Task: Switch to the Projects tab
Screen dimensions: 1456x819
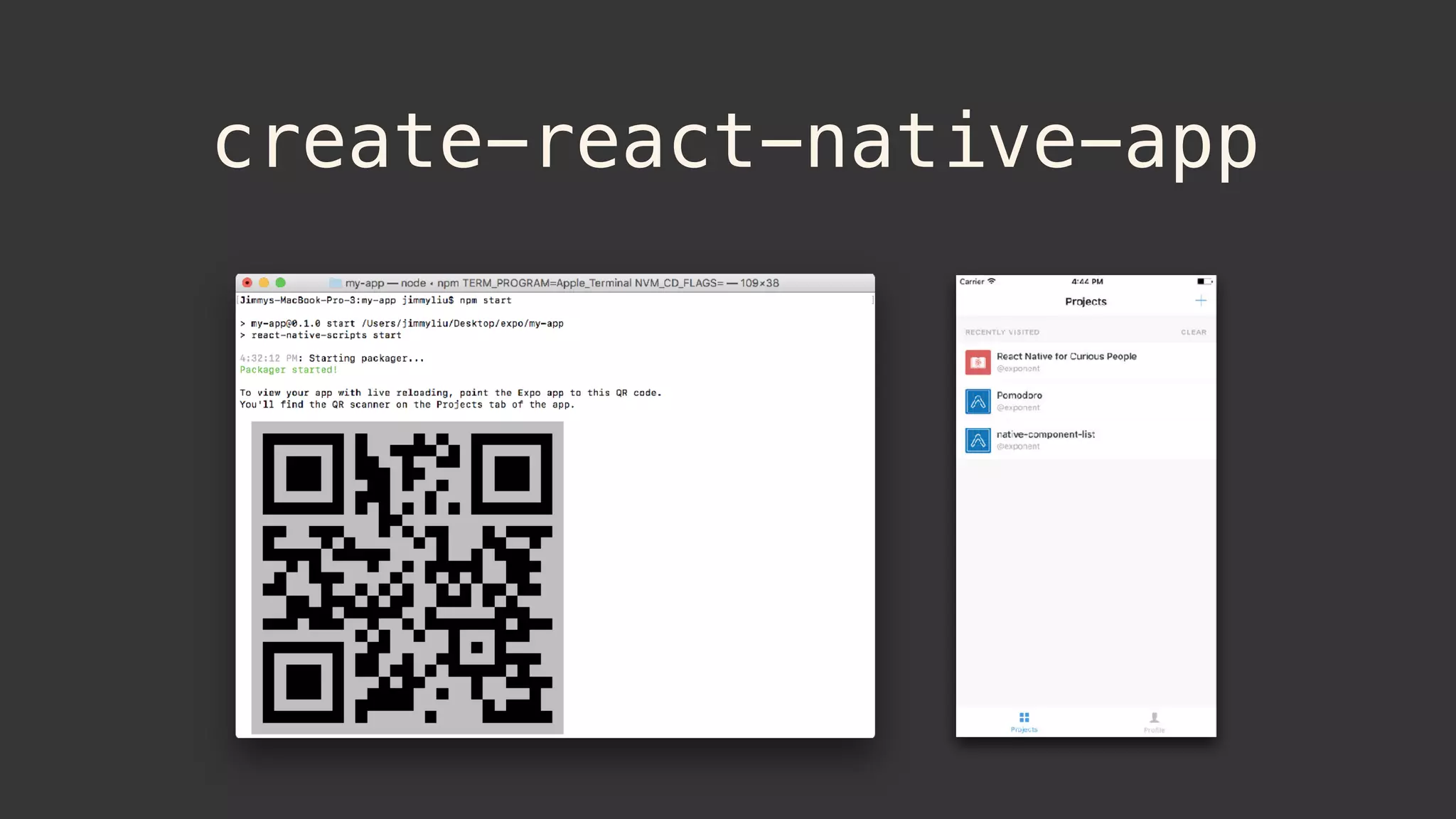Action: coord(1024,722)
